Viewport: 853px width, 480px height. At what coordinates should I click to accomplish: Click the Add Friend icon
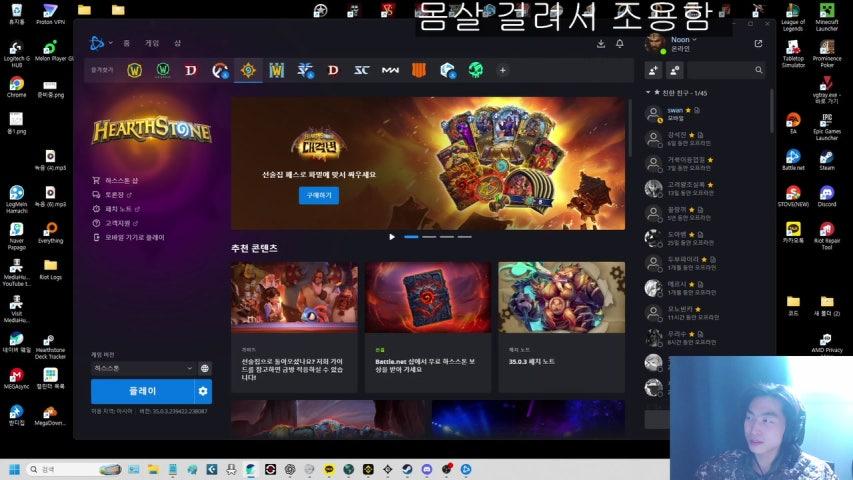click(x=654, y=70)
